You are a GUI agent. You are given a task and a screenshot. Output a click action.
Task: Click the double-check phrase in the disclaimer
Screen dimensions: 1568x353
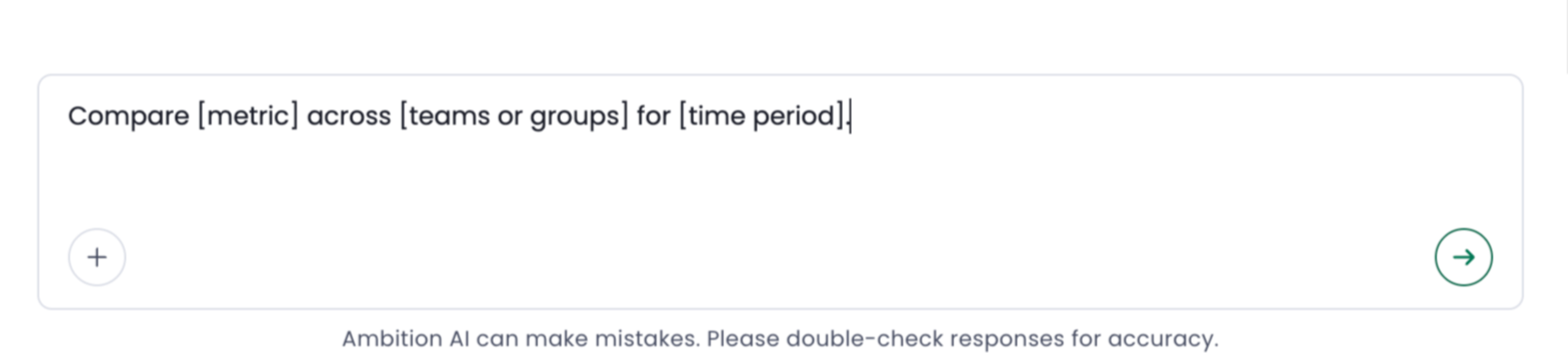865,338
